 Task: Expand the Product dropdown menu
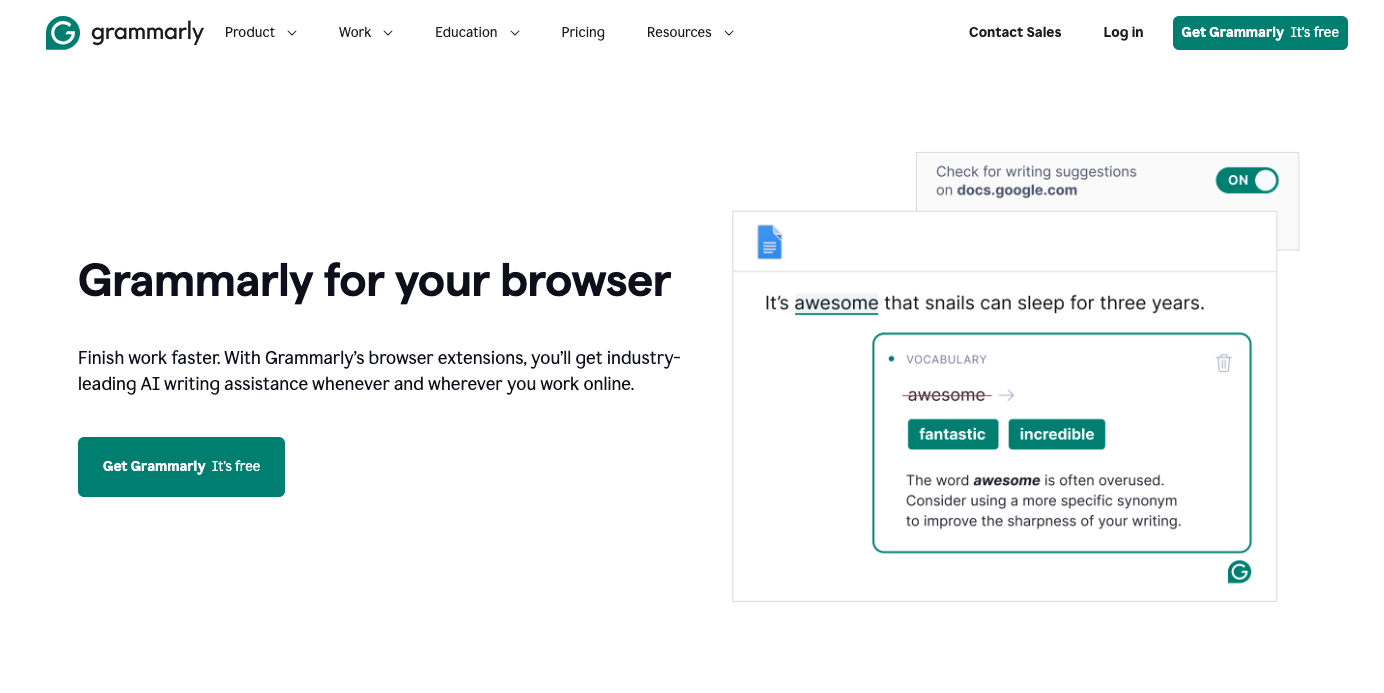click(x=261, y=33)
